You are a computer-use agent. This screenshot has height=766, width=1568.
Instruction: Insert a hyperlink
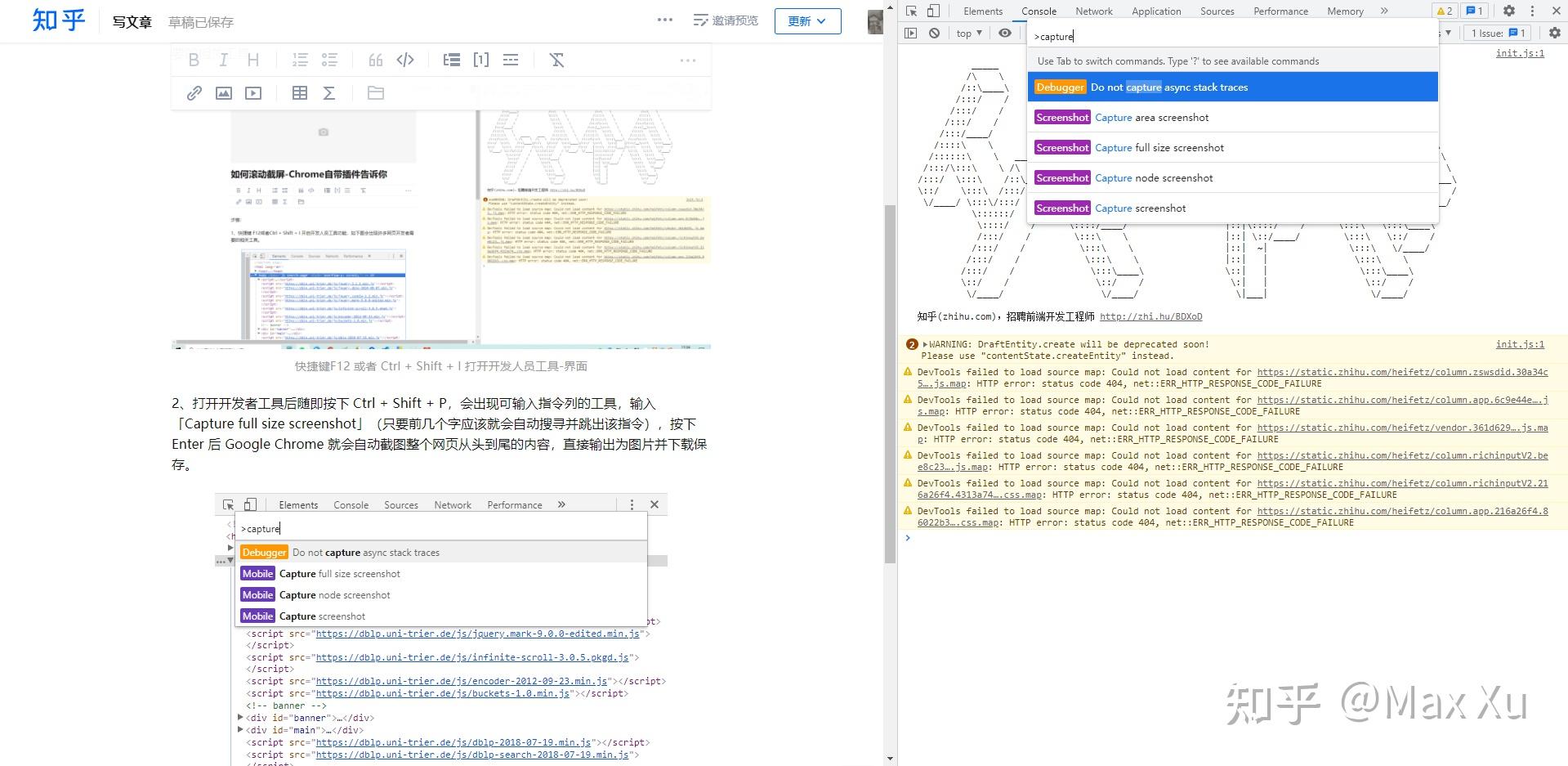pyautogui.click(x=194, y=93)
